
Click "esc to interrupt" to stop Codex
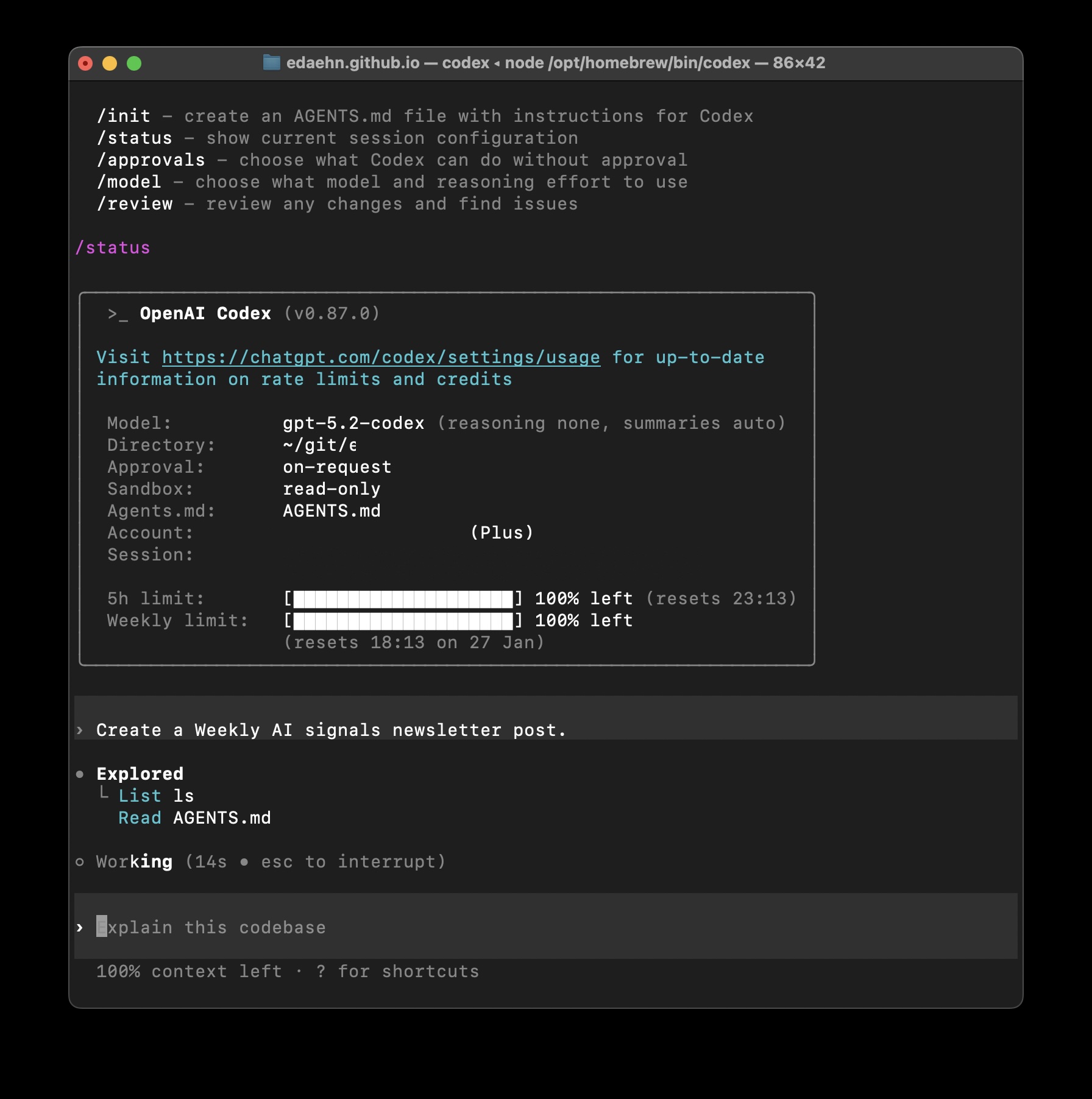click(352, 861)
